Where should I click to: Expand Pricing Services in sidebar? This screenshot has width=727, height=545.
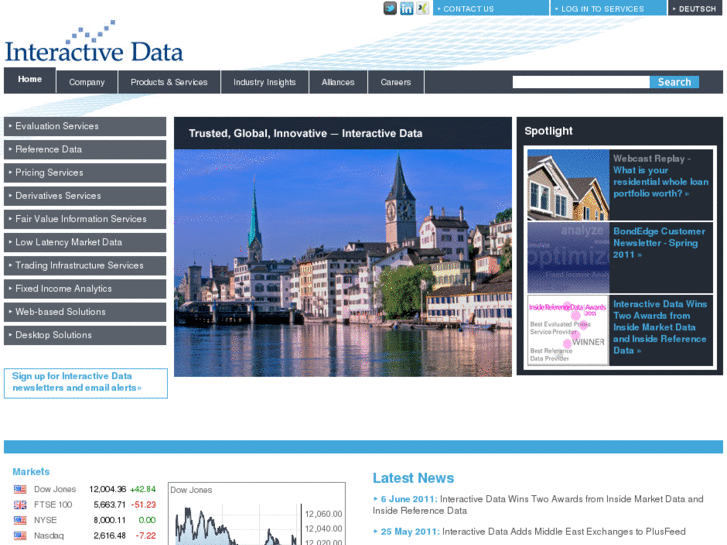pos(85,173)
